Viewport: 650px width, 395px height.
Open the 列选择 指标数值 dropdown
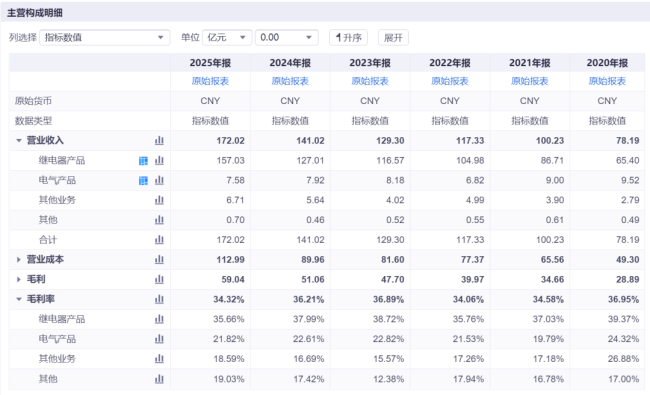[104, 38]
